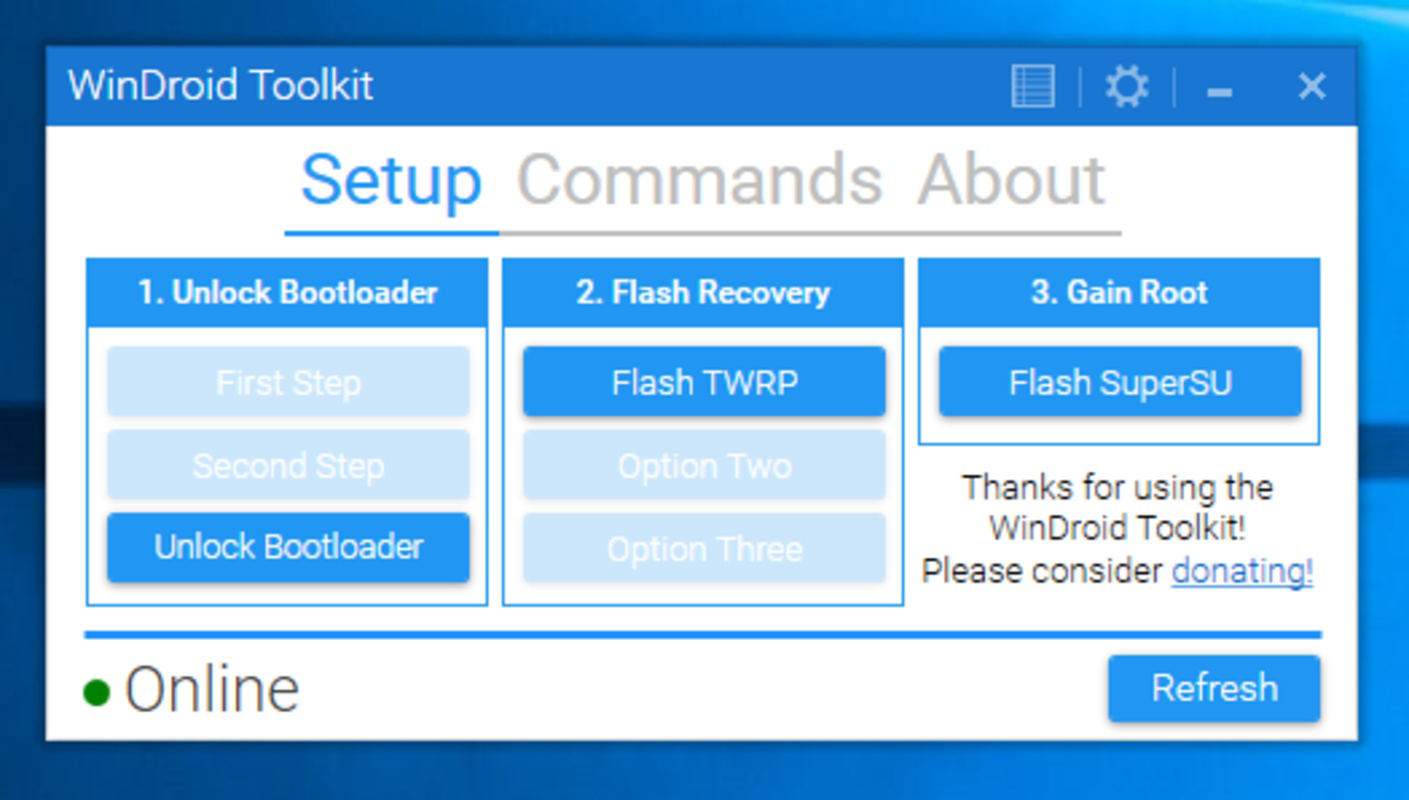Open the donating link
The width and height of the screenshot is (1409, 800).
click(1242, 571)
